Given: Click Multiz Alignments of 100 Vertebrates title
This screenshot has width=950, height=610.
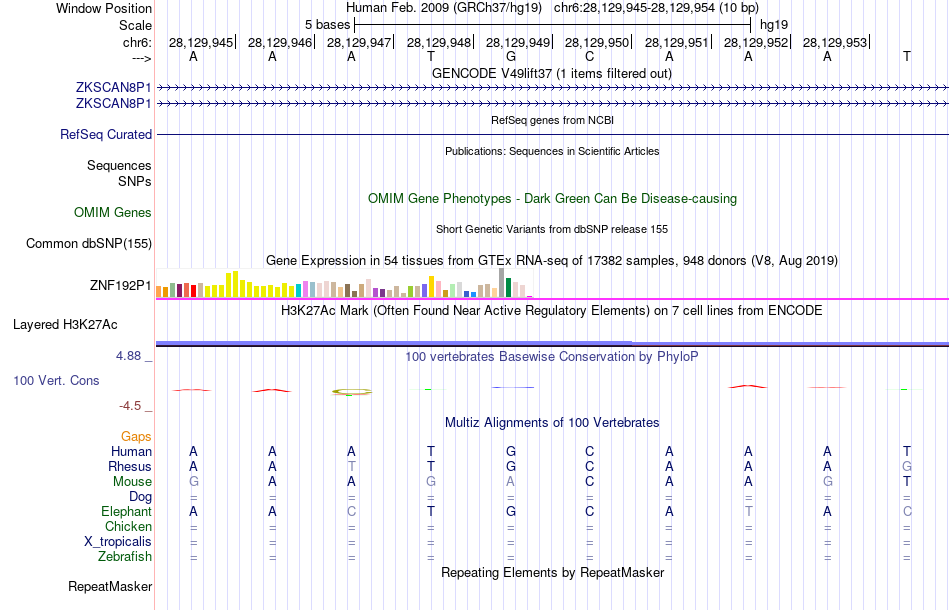Looking at the screenshot, I should coord(552,423).
